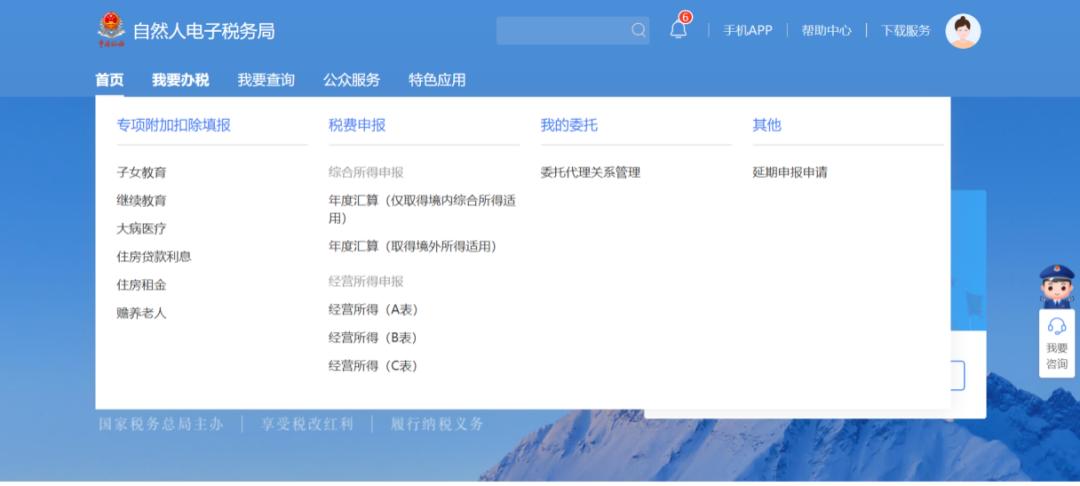Open the 我要办税 menu
Screen dimensions: 1080x486
click(x=180, y=80)
